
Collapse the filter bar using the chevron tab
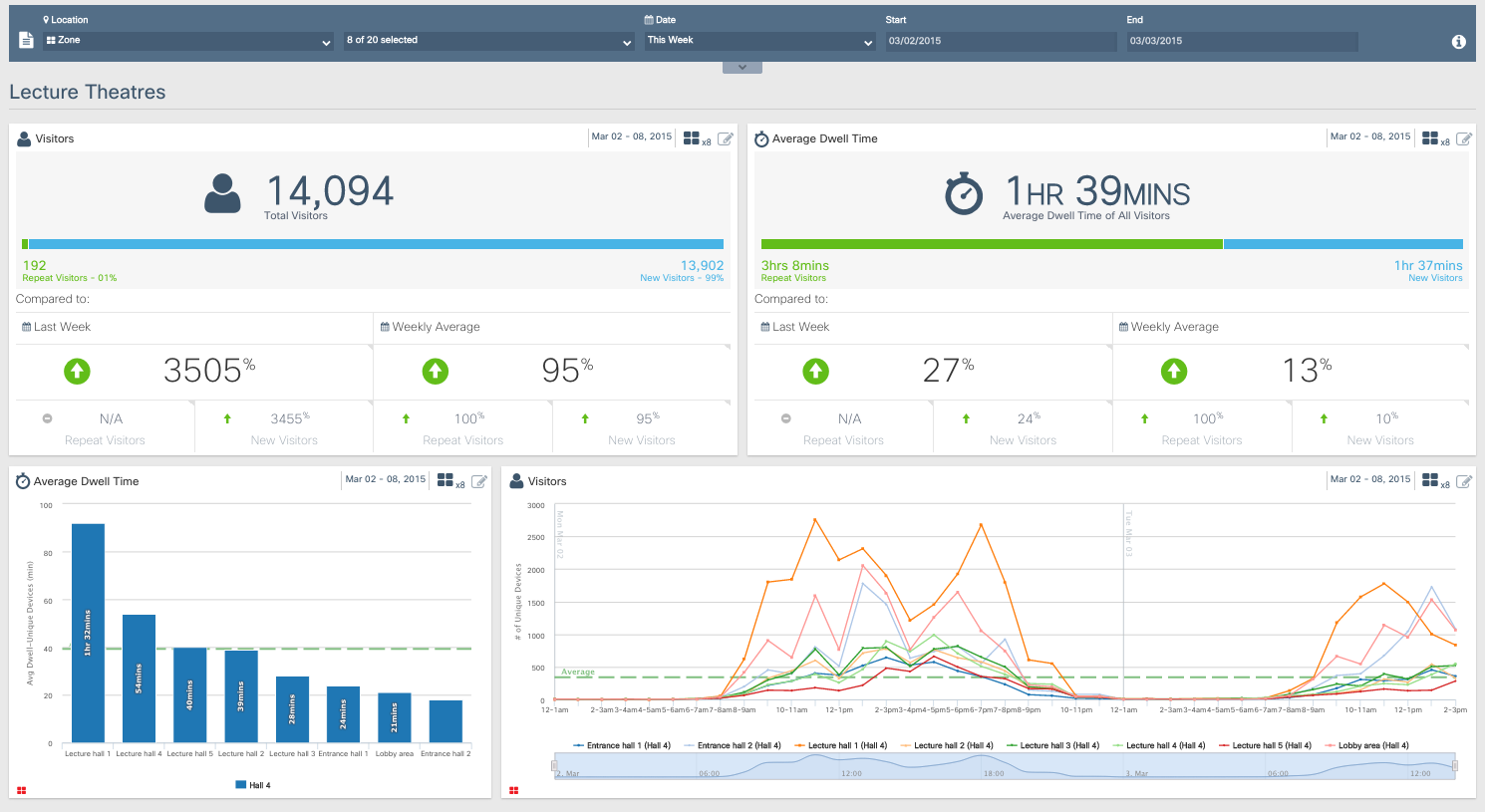coord(742,68)
